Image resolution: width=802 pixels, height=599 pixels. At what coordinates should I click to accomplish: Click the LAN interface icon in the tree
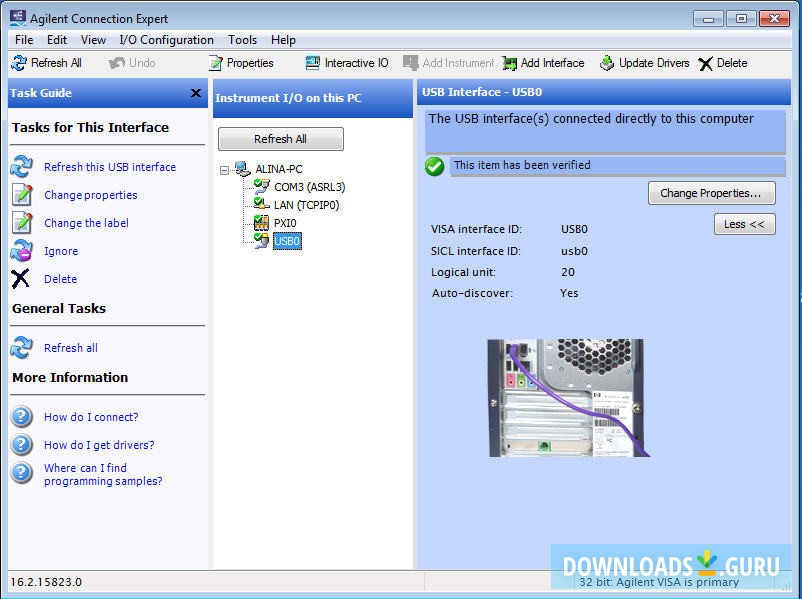pyautogui.click(x=261, y=204)
